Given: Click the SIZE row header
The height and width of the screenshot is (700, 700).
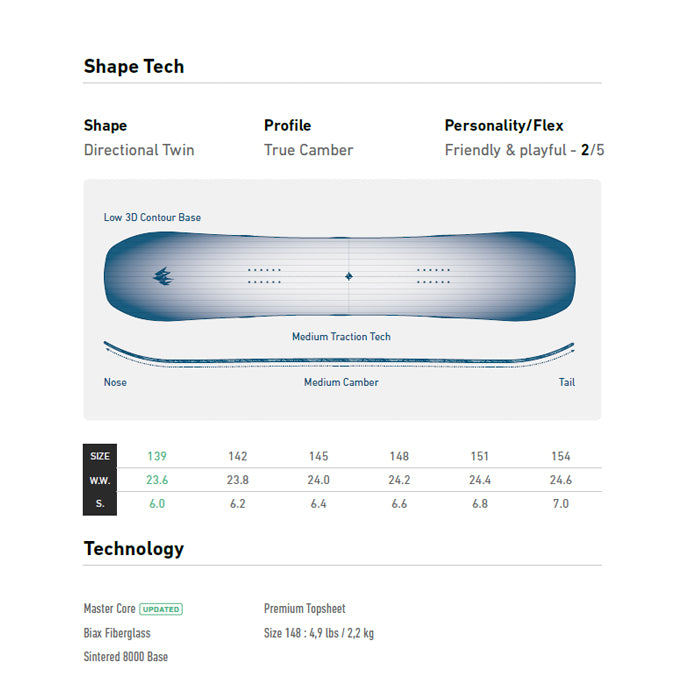Looking at the screenshot, I should click(100, 456).
